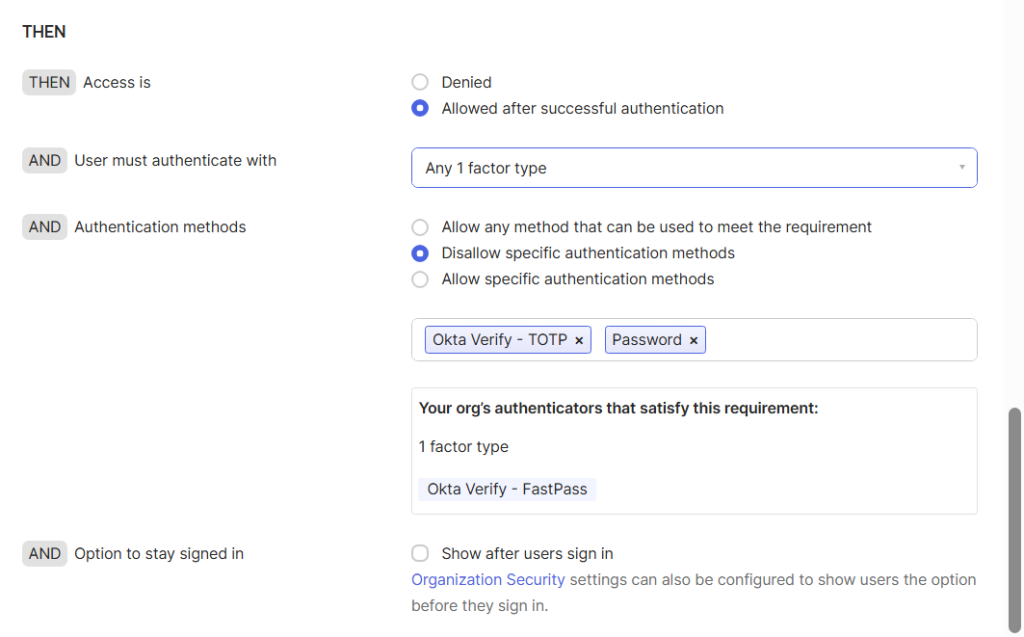Remove the Password tag with its x
Image resolution: width=1024 pixels, height=637 pixels.
pyautogui.click(x=693, y=340)
